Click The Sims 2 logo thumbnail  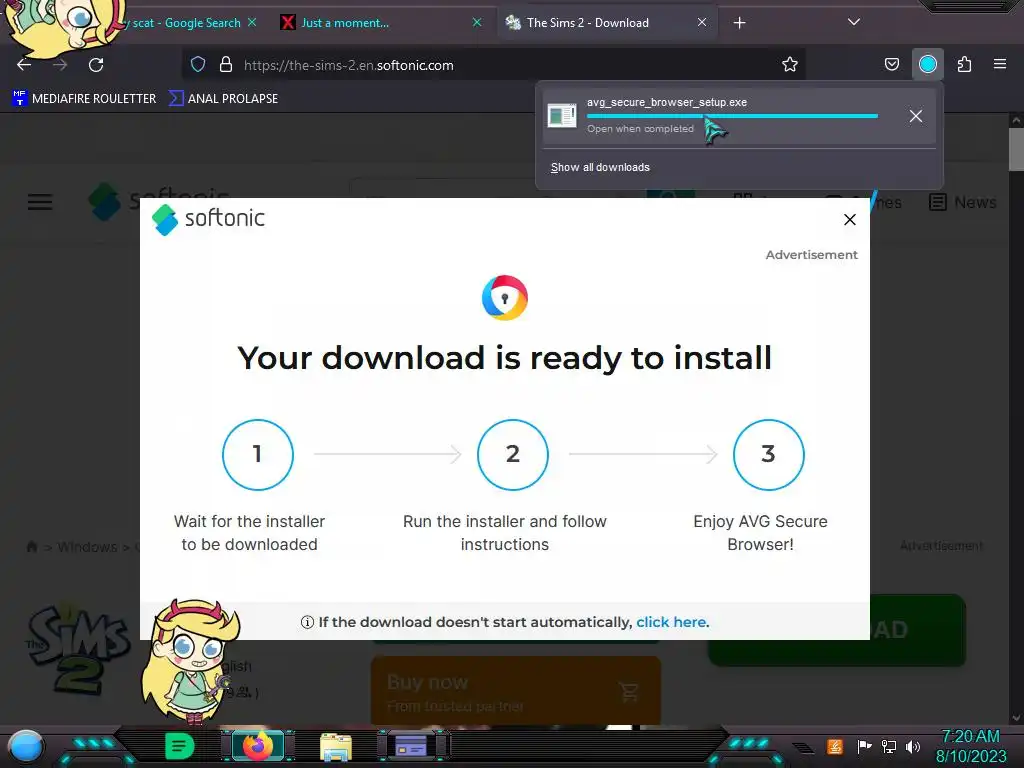77,648
